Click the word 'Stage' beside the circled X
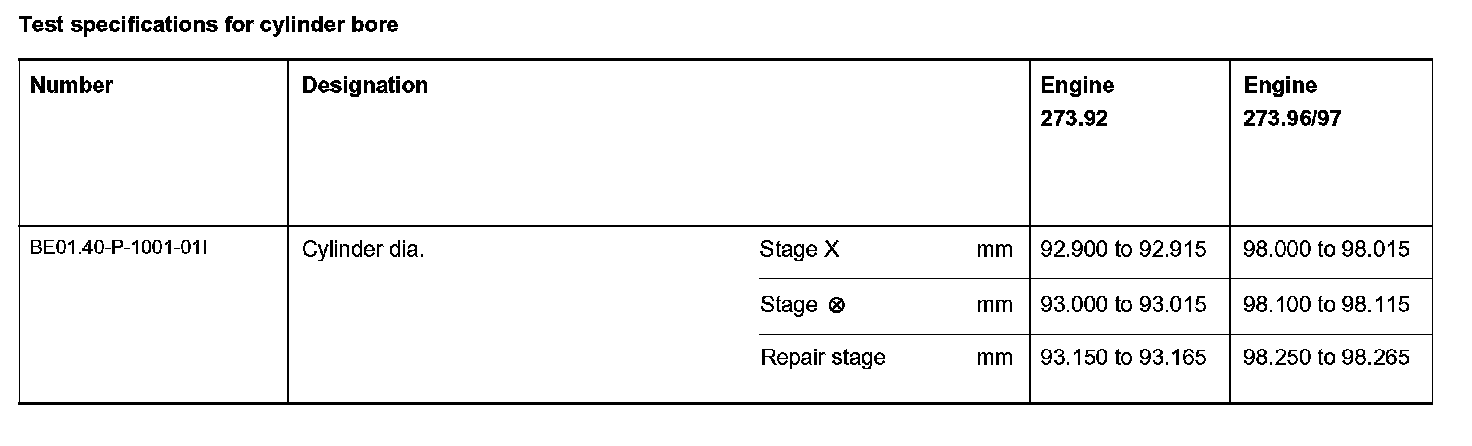Screen dimensions: 1472x446 (x=788, y=305)
